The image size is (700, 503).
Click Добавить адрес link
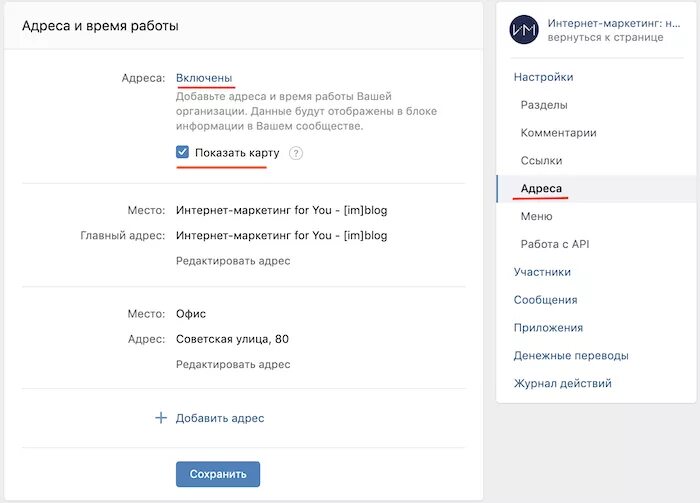(x=220, y=418)
